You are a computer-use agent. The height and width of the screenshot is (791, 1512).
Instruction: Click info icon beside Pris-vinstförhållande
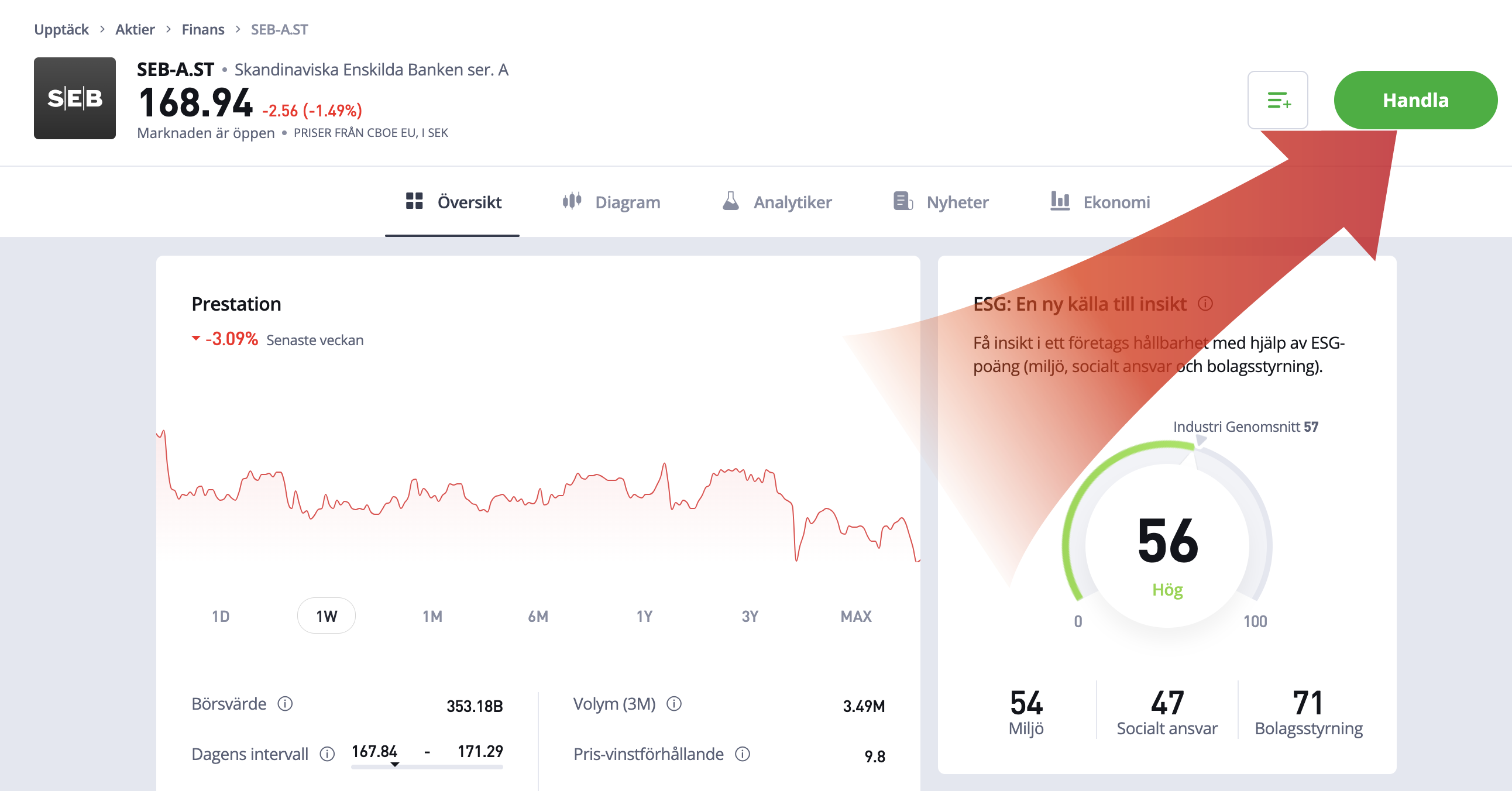743,754
